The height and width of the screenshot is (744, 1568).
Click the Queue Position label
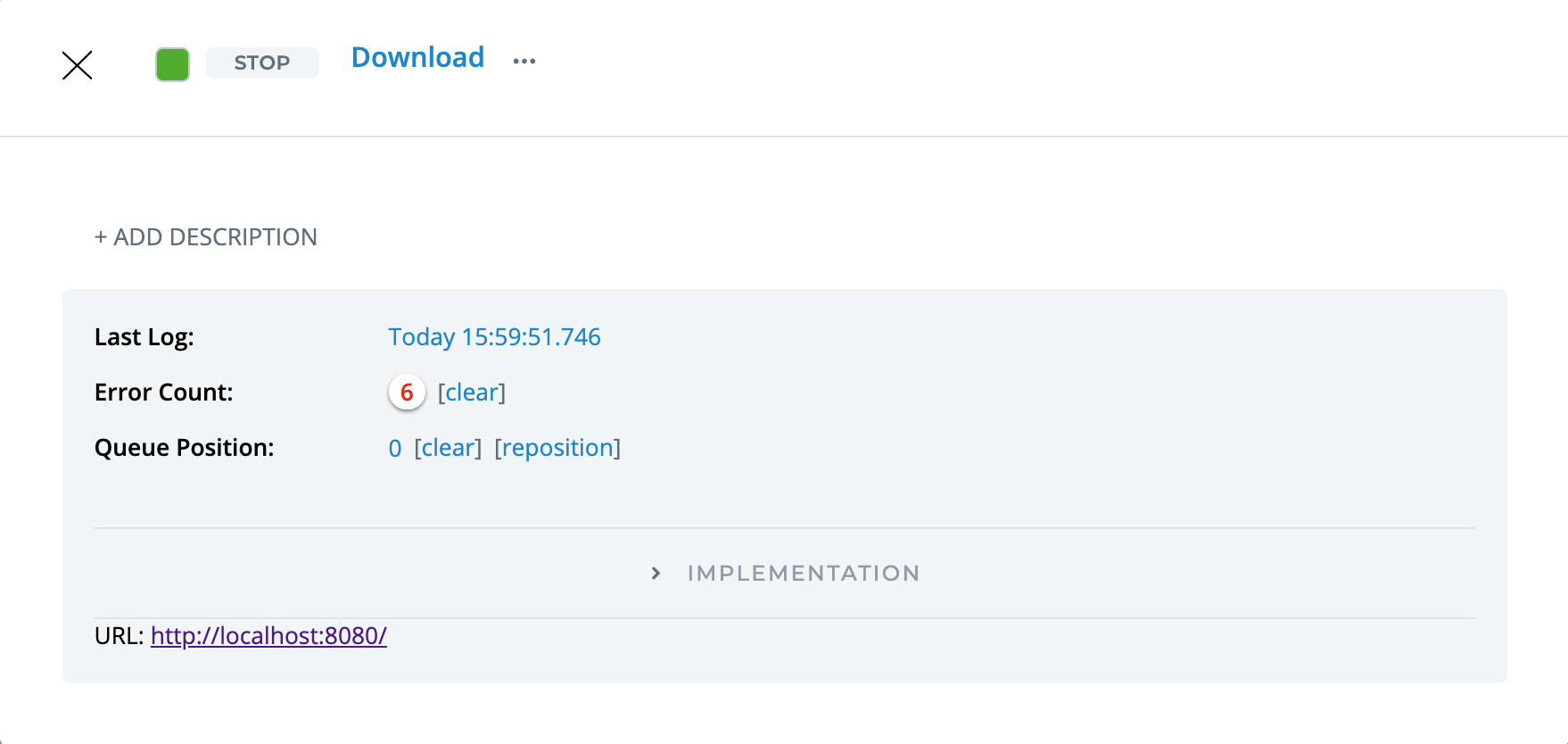(x=185, y=448)
